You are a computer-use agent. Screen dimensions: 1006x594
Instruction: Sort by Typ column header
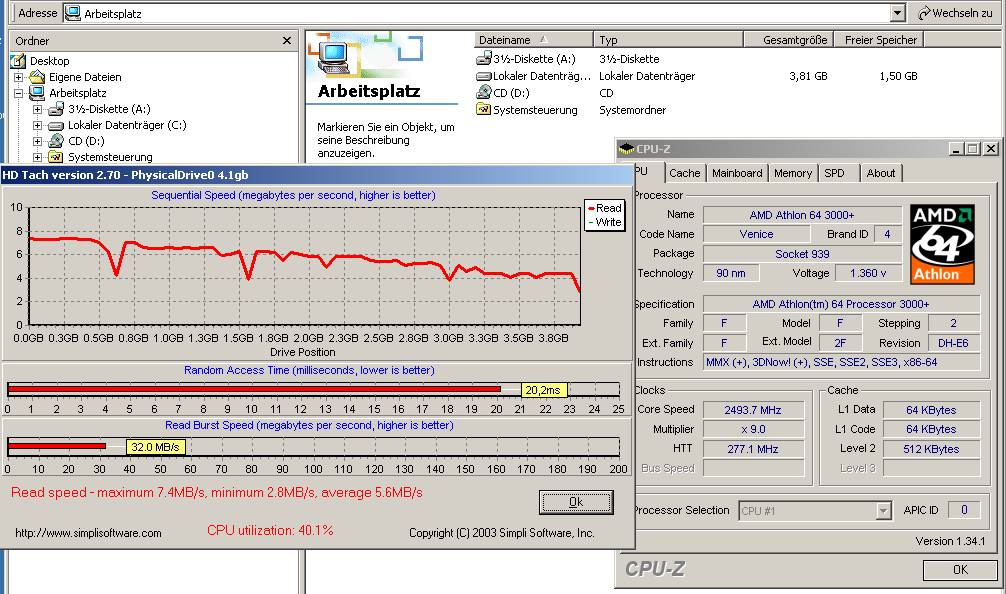point(667,40)
